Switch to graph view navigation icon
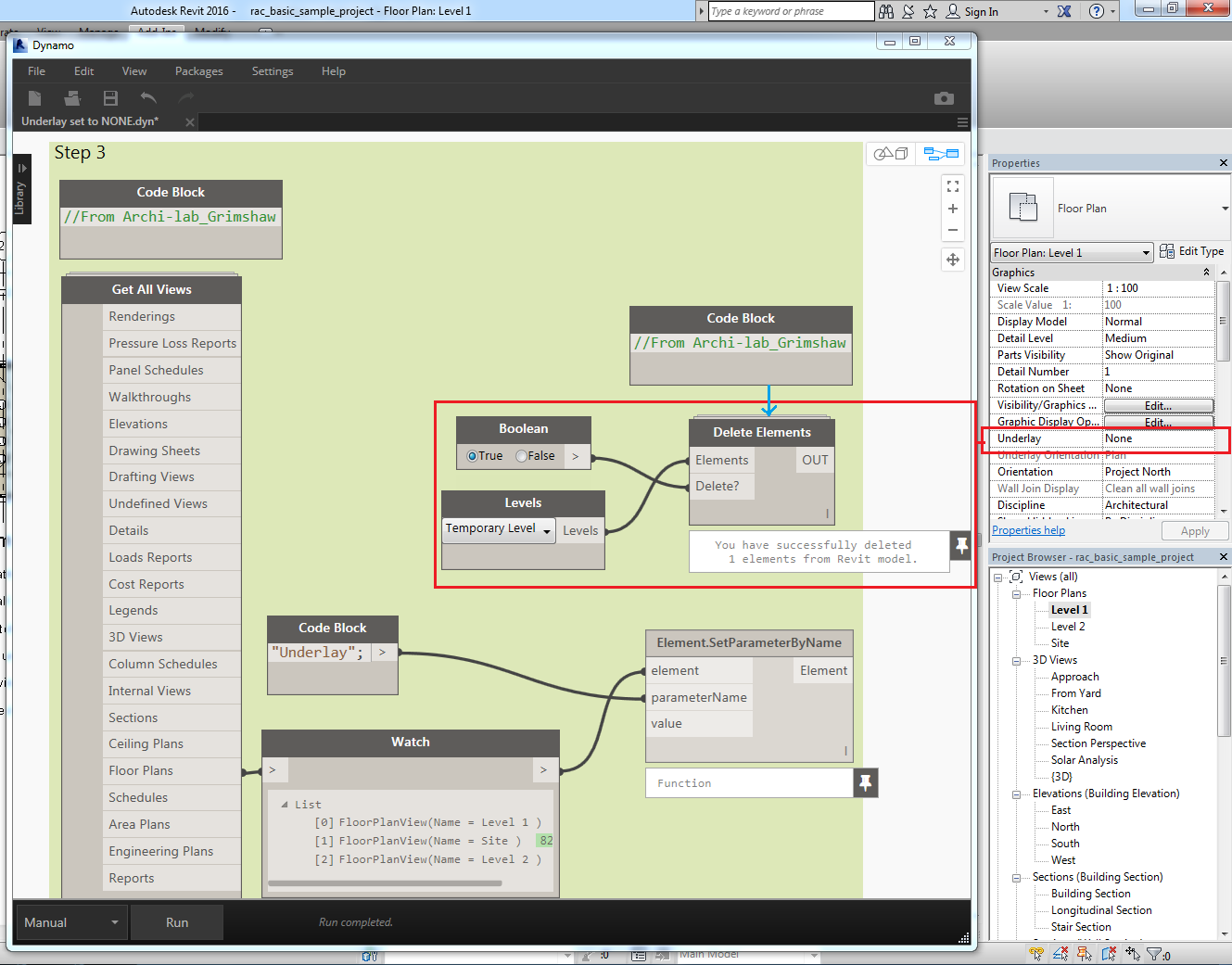 pos(941,153)
